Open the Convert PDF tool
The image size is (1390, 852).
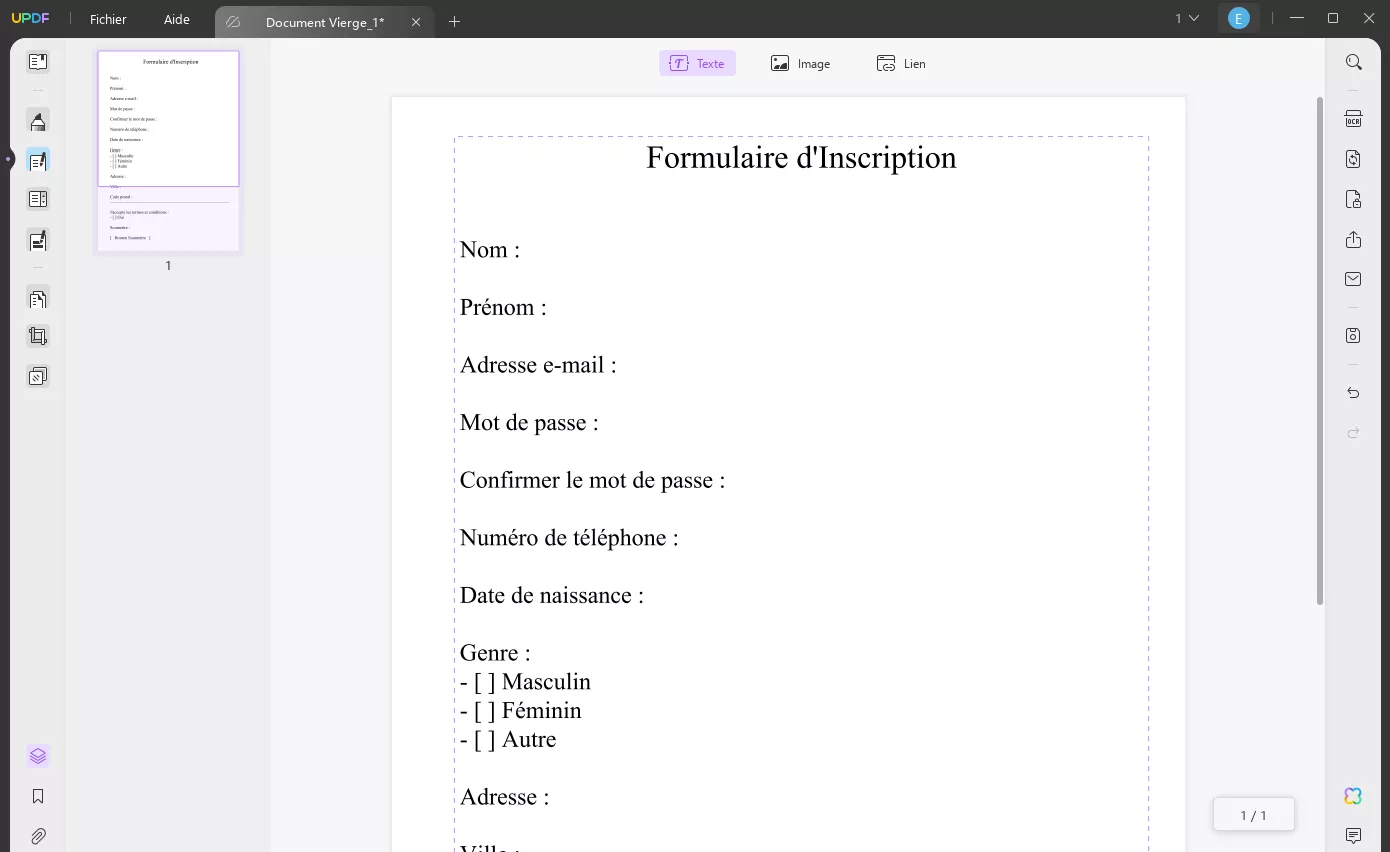[x=1353, y=158]
